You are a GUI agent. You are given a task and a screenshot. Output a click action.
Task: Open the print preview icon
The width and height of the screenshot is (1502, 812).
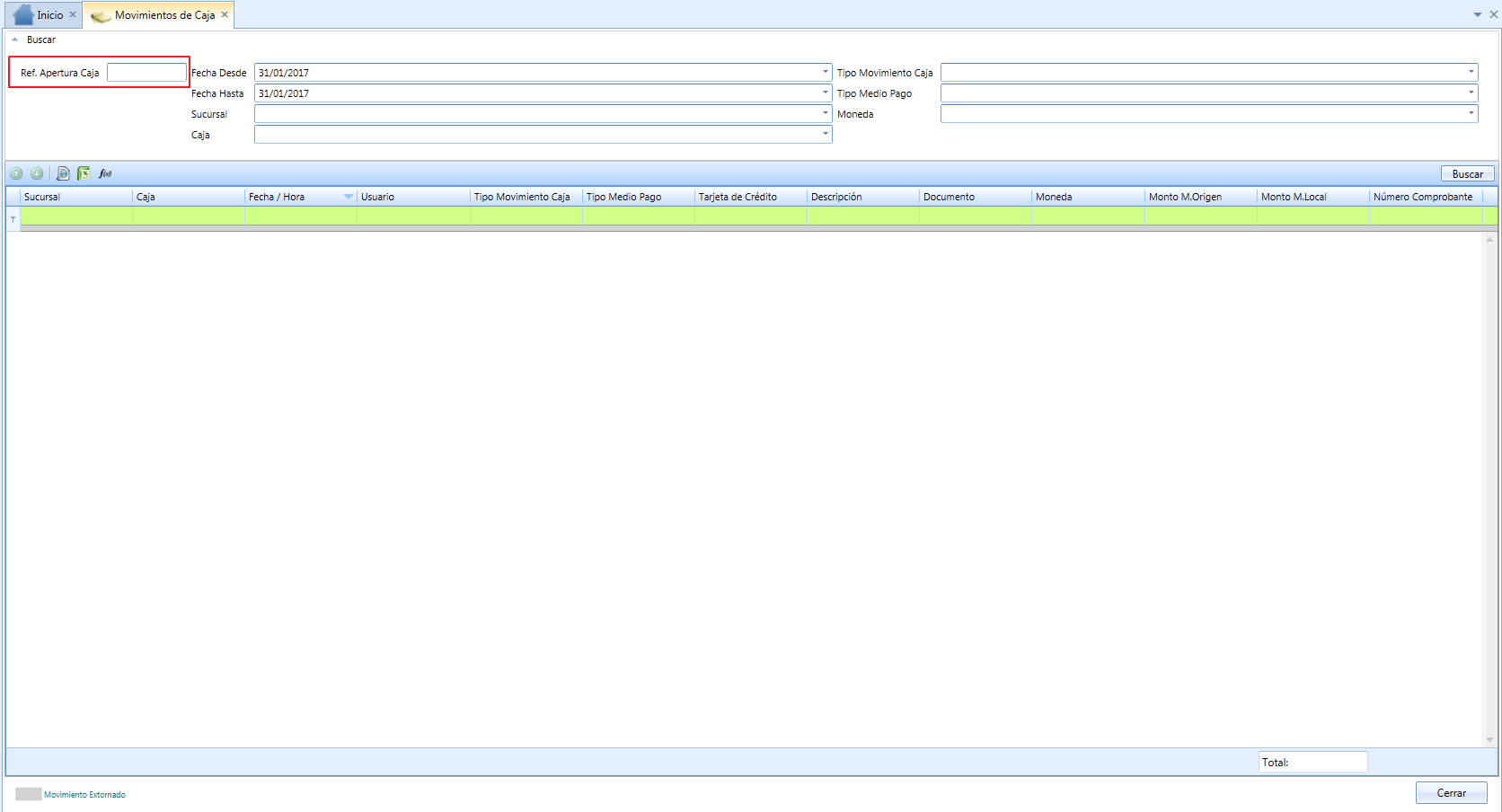tap(63, 173)
